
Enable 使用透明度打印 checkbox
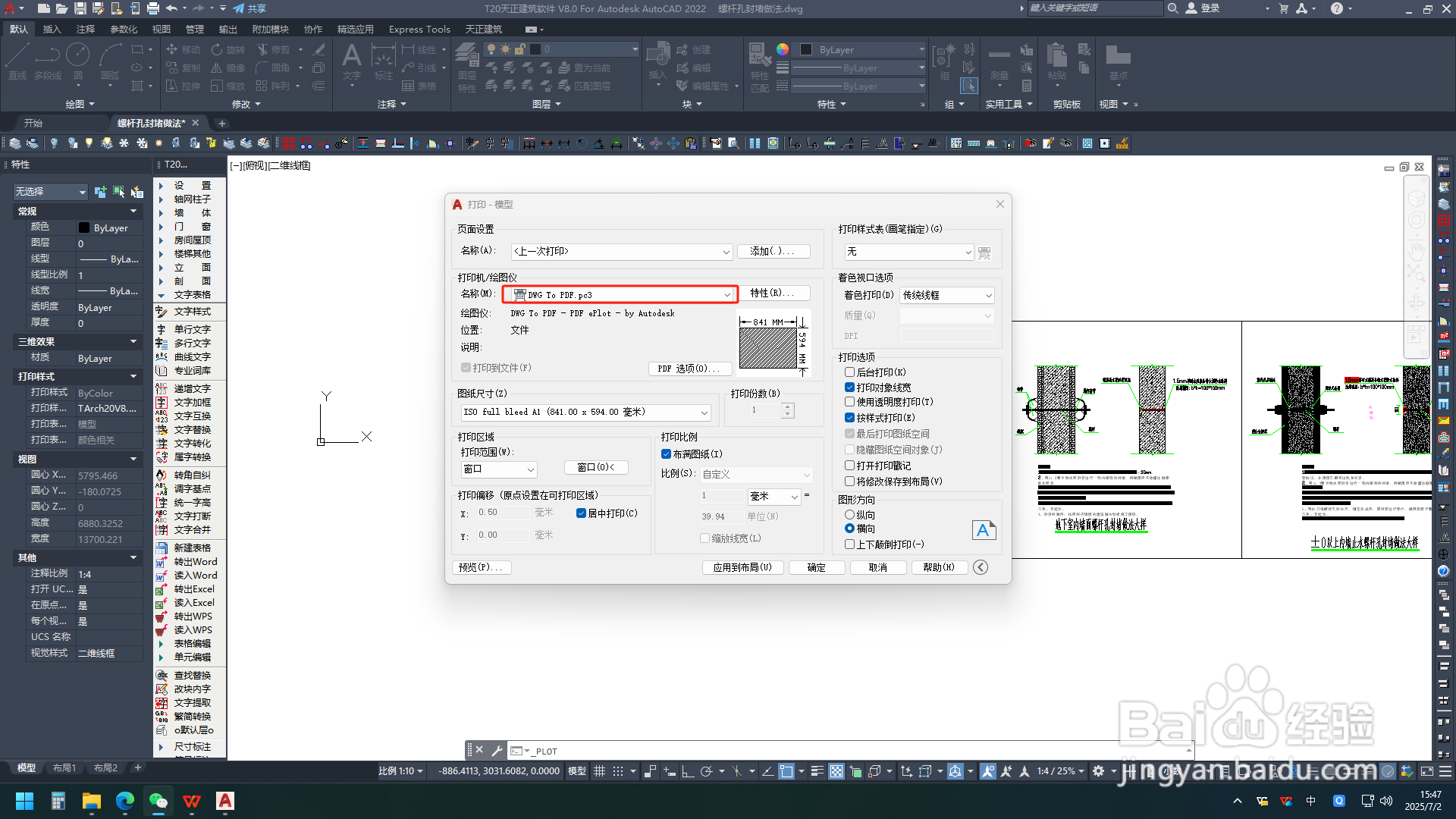pos(849,402)
